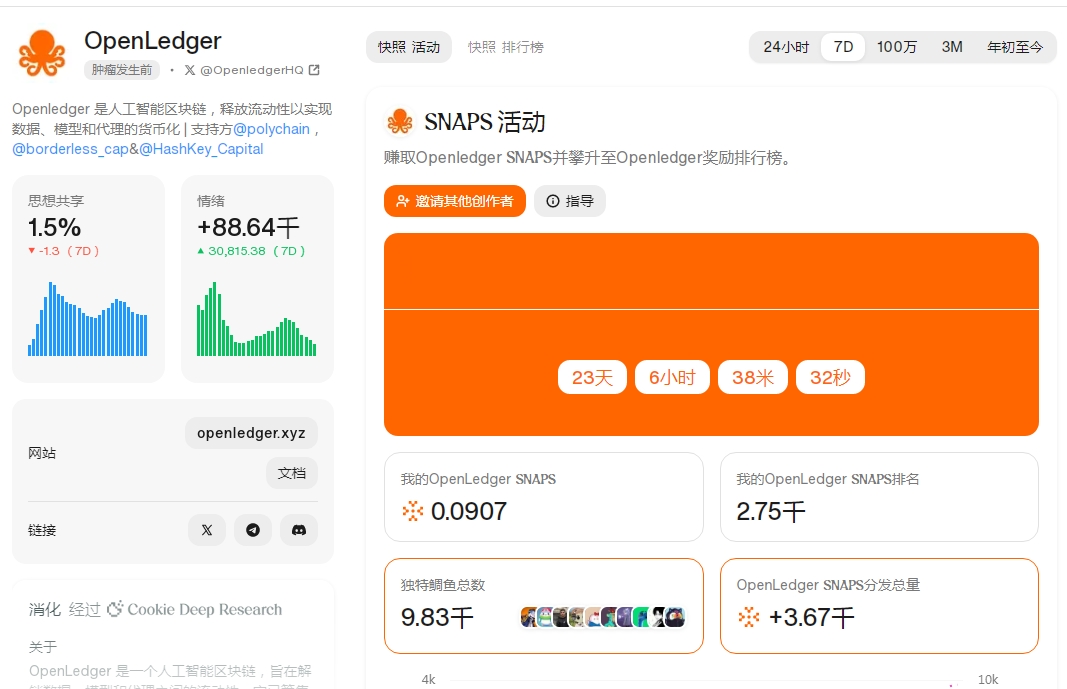Click the @OpenledgerHQ handle text
1067x689 pixels.
point(252,70)
